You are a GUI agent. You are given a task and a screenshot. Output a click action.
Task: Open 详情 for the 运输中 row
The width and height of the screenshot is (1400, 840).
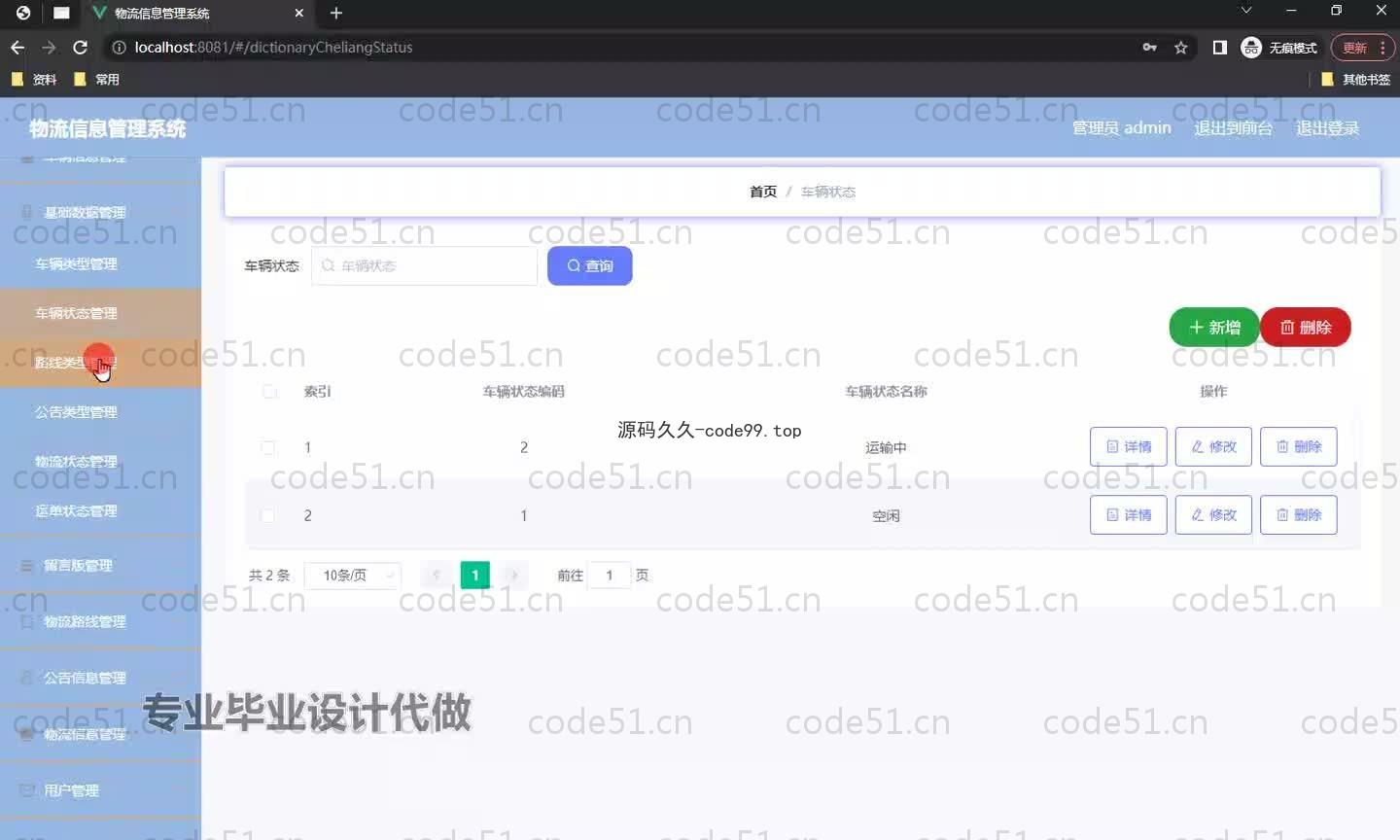tap(1129, 446)
